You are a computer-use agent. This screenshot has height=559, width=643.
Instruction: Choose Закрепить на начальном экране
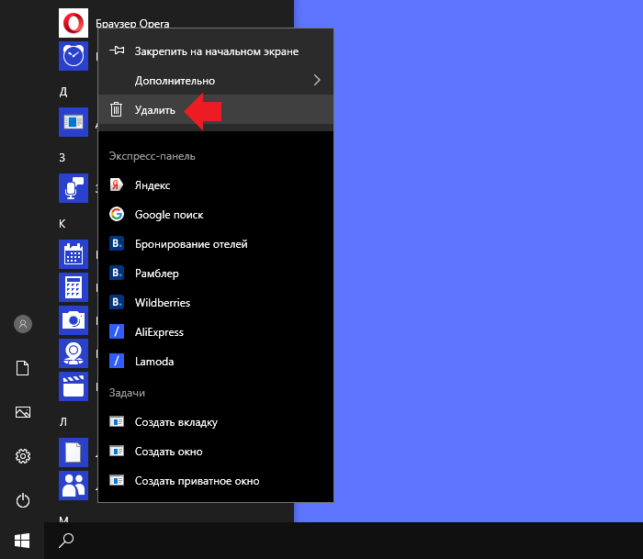[x=216, y=51]
